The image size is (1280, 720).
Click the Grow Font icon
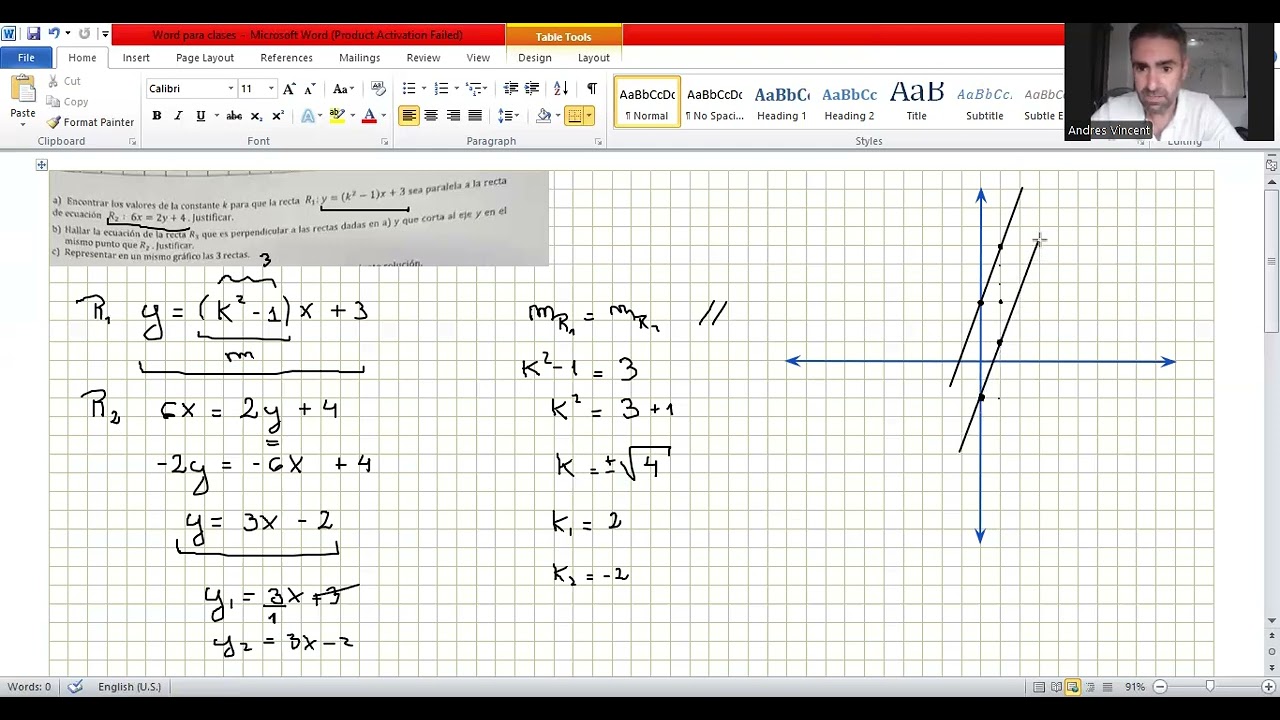point(290,89)
